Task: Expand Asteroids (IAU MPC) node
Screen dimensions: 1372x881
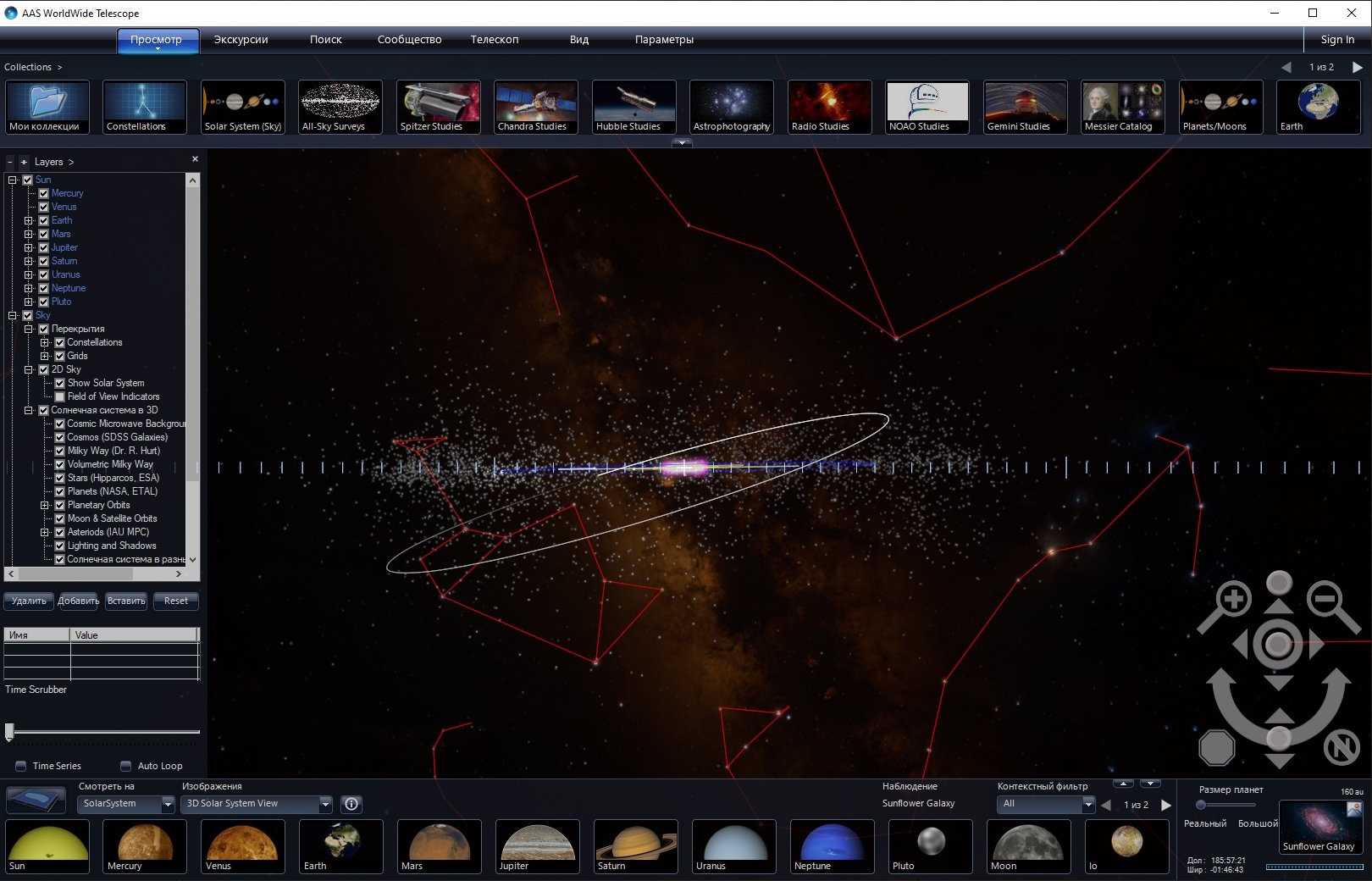Action: (x=44, y=532)
